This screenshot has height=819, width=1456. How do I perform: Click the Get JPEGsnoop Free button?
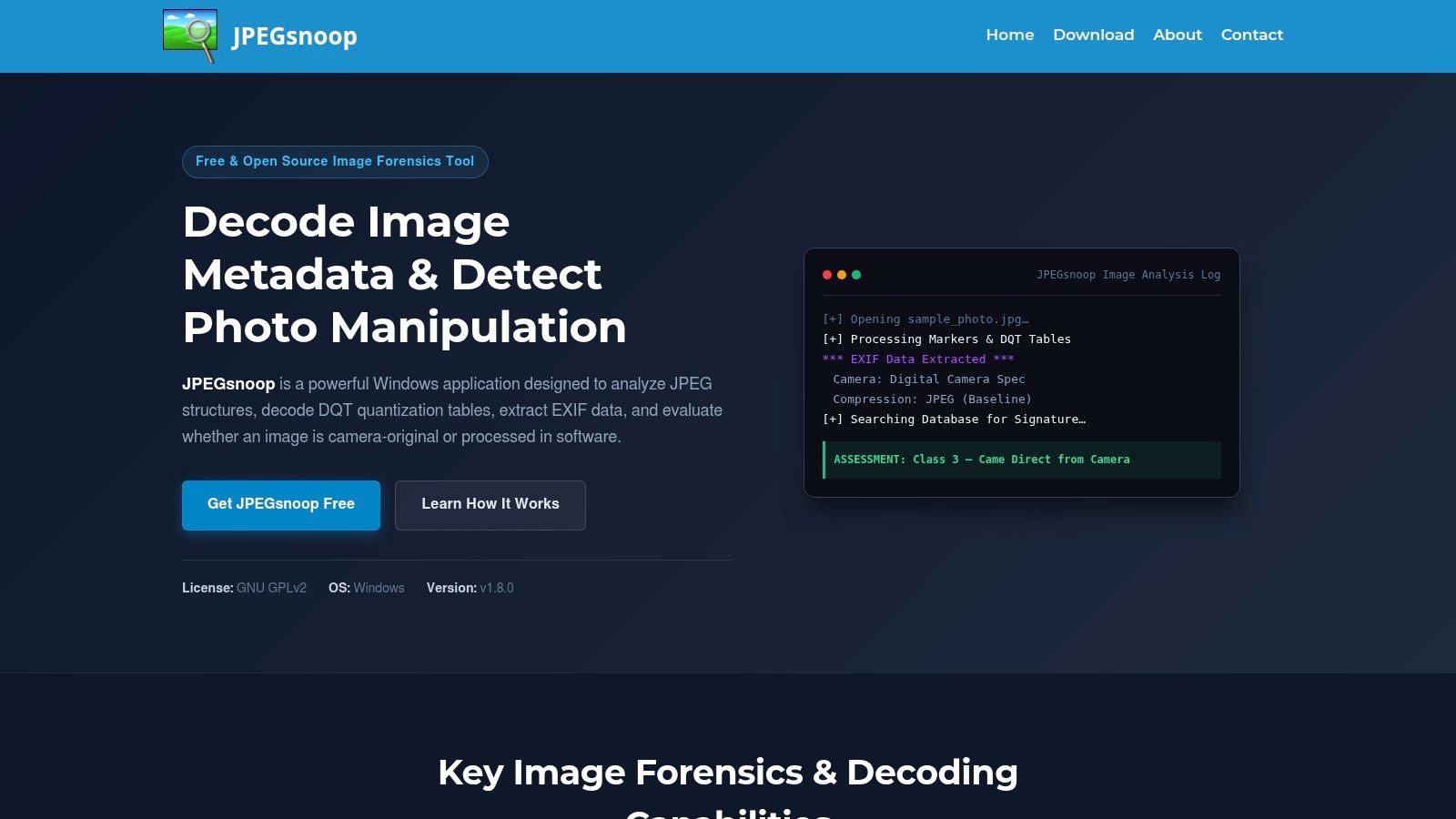281,505
